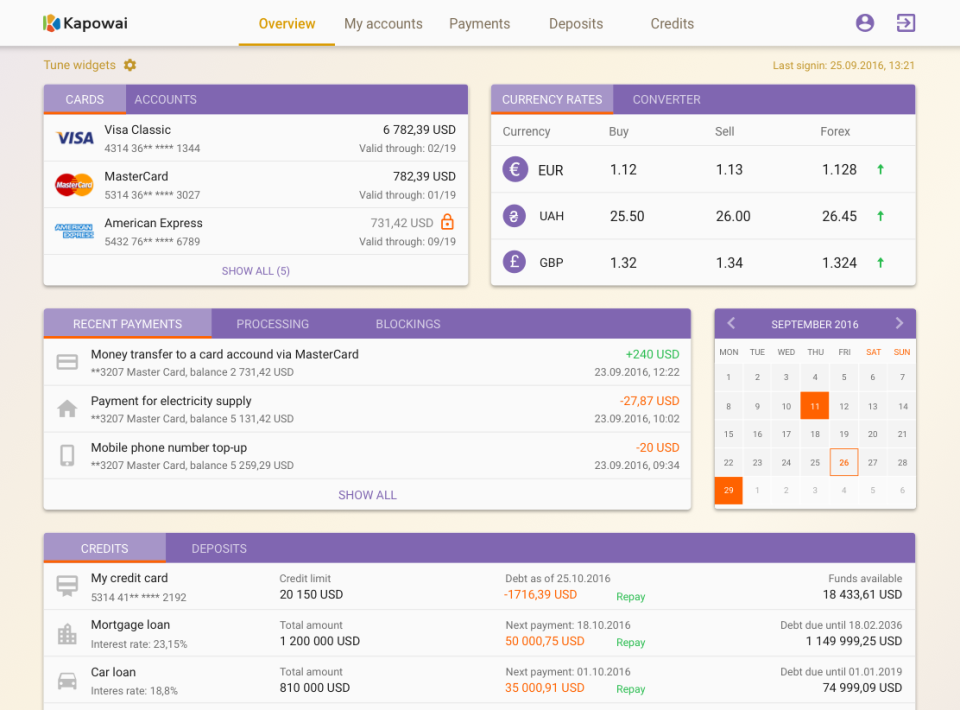Switch to the BLOCKINGS tab

408,324
